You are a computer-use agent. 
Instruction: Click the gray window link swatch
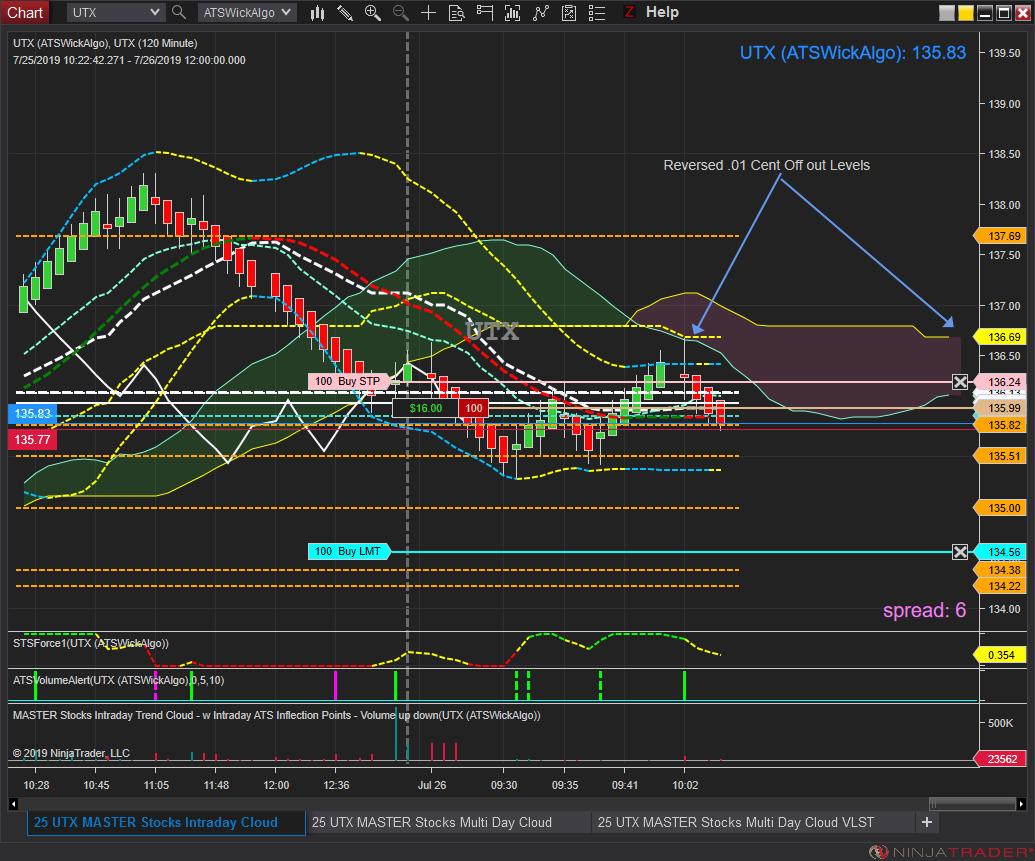pos(947,13)
